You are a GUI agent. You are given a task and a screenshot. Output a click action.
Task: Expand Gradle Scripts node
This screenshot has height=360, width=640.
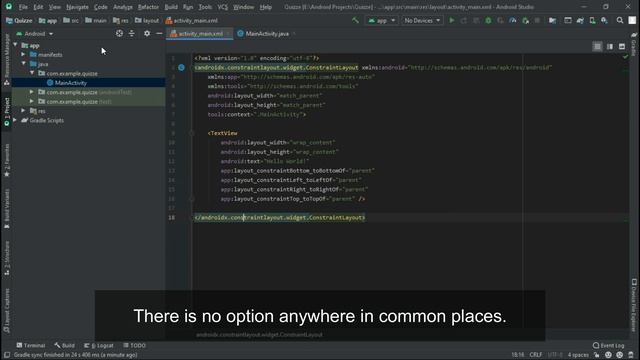click(x=15, y=120)
